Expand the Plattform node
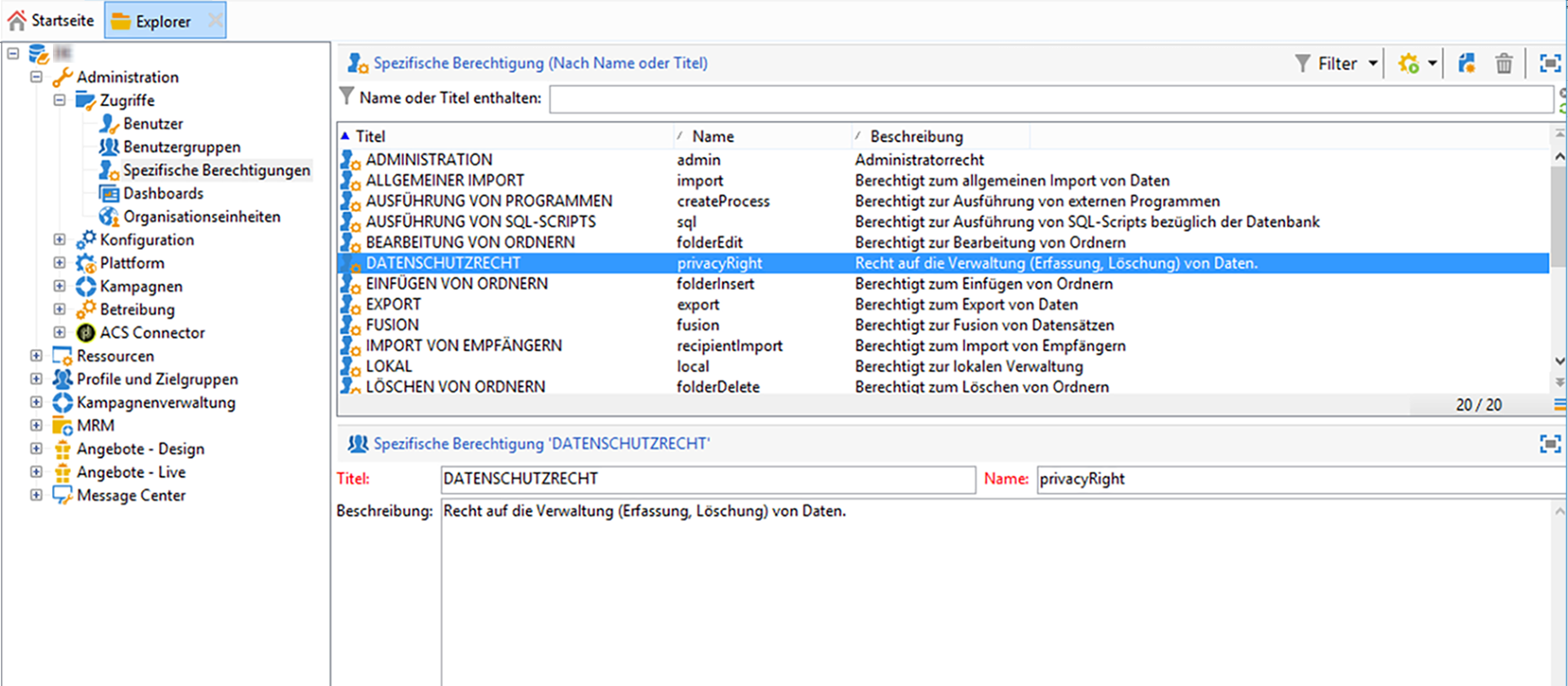 (x=60, y=263)
